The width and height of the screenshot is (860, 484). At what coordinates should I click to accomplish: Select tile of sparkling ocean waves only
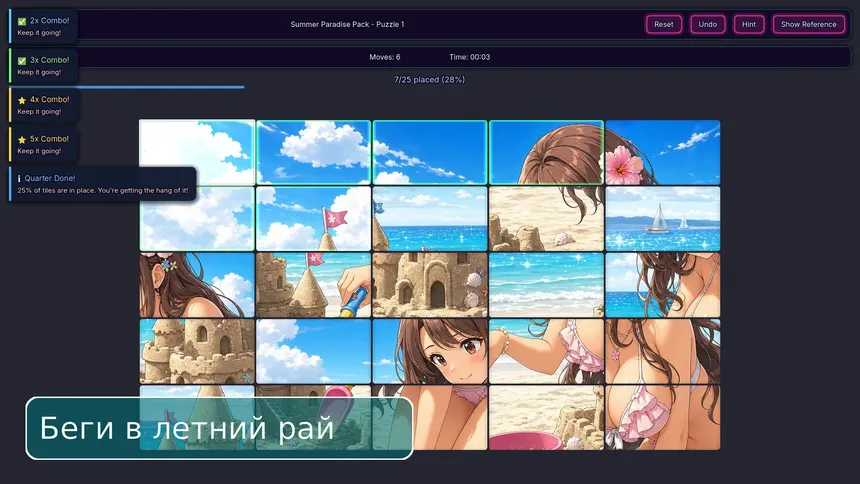pos(546,285)
